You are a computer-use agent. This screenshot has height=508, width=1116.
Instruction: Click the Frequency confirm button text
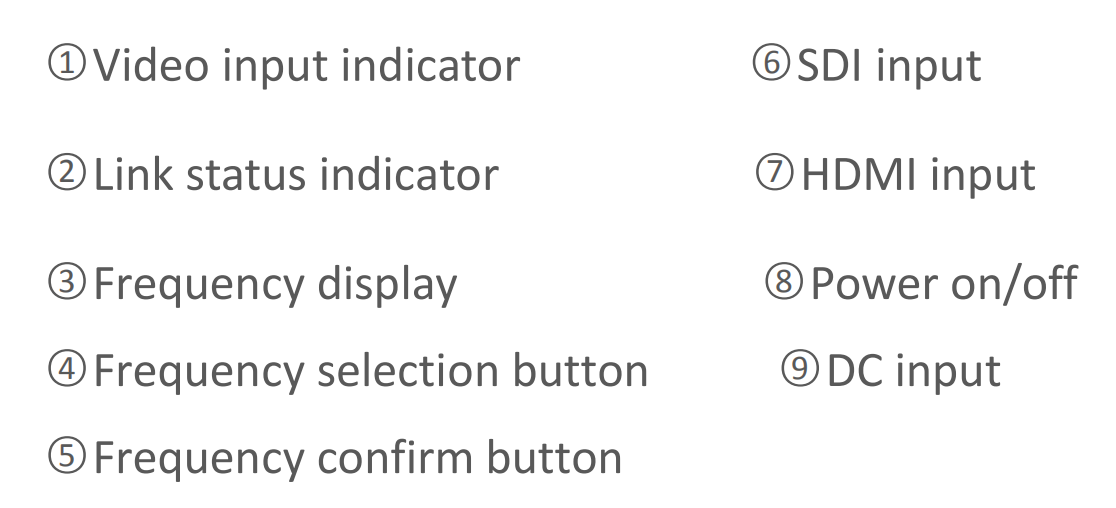pos(358,459)
